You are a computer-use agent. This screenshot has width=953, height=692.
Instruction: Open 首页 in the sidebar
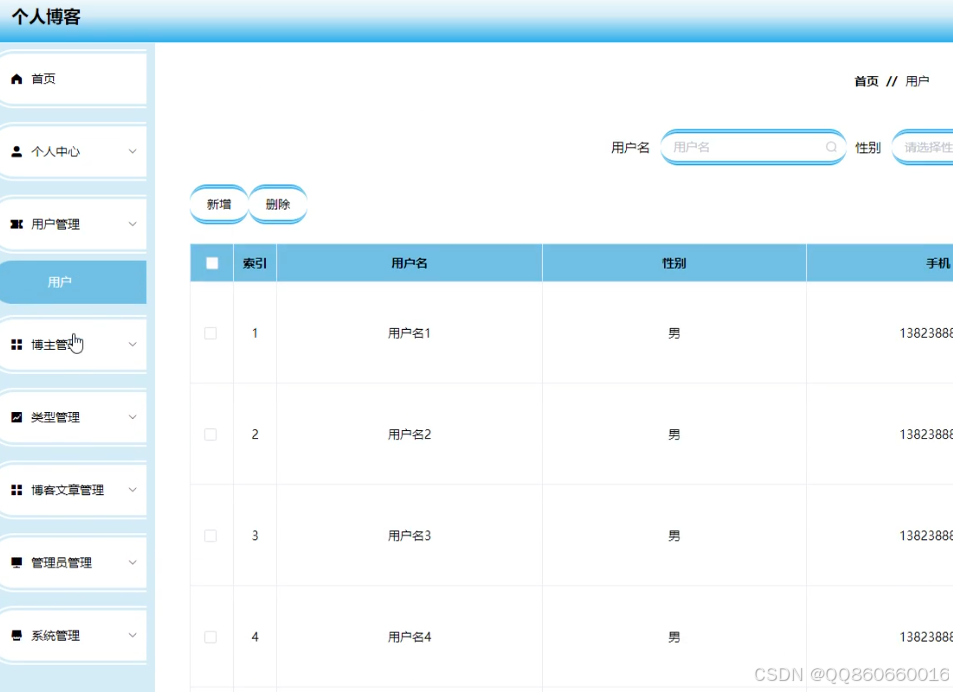click(73, 79)
